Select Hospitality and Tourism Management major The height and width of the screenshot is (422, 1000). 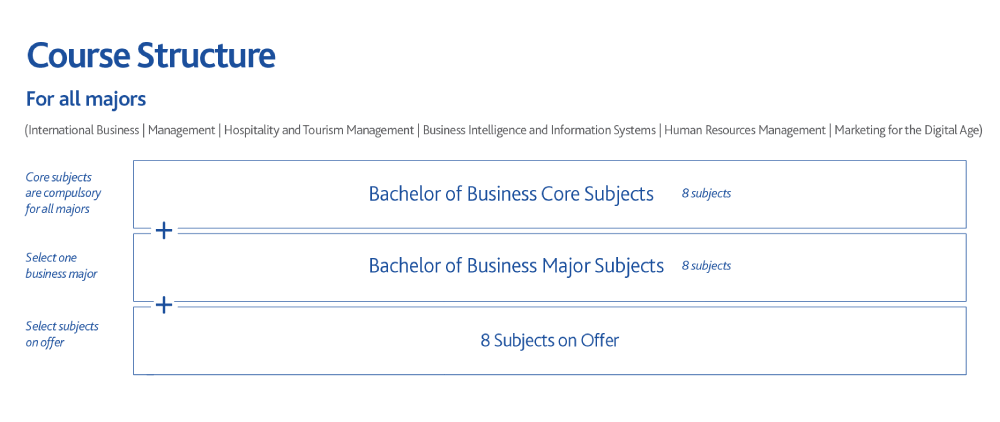318,130
